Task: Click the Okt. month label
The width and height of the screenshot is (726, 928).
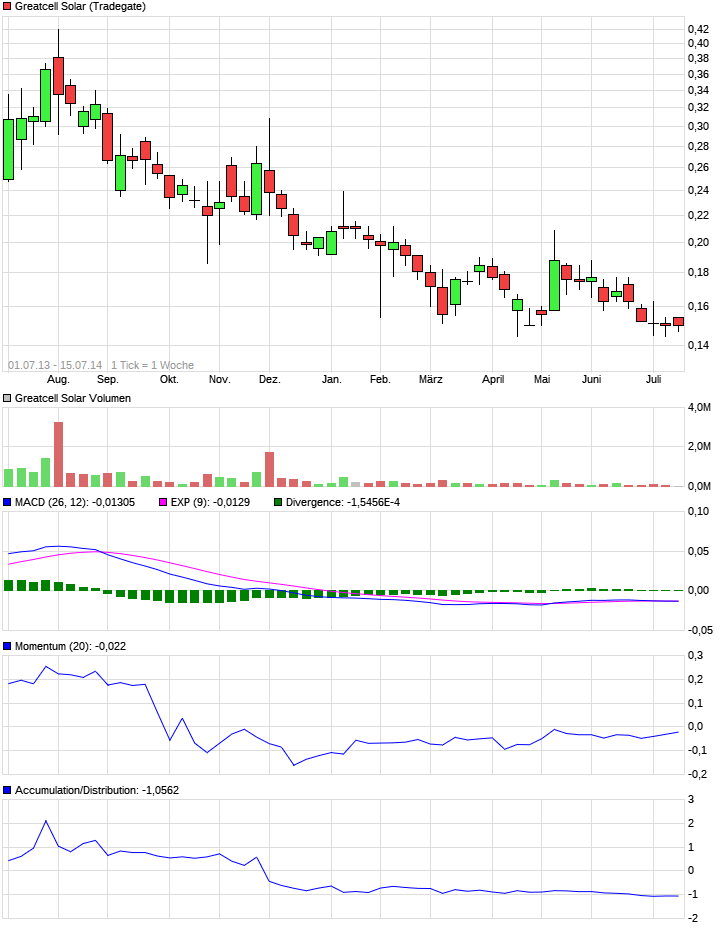Action: 169,379
